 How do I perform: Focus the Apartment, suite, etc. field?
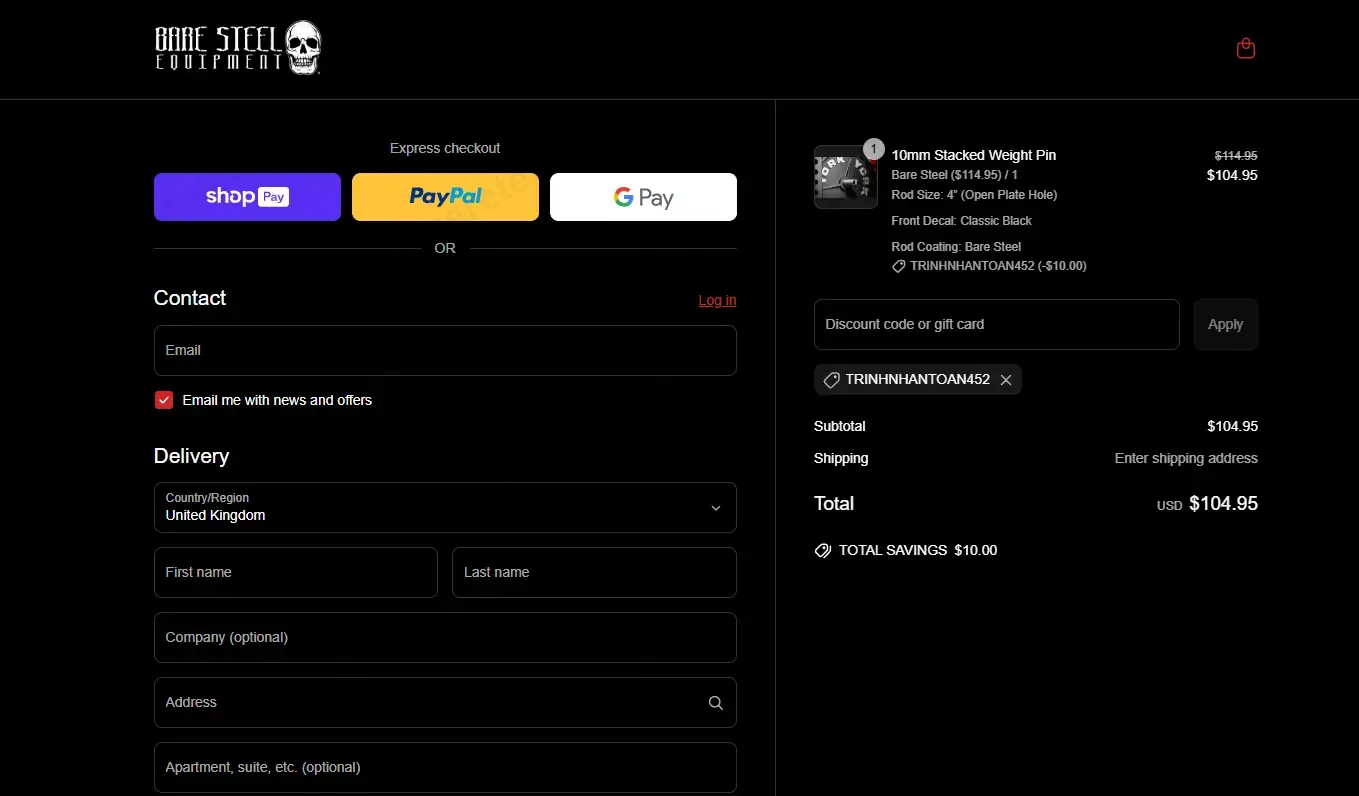pyautogui.click(x=445, y=767)
